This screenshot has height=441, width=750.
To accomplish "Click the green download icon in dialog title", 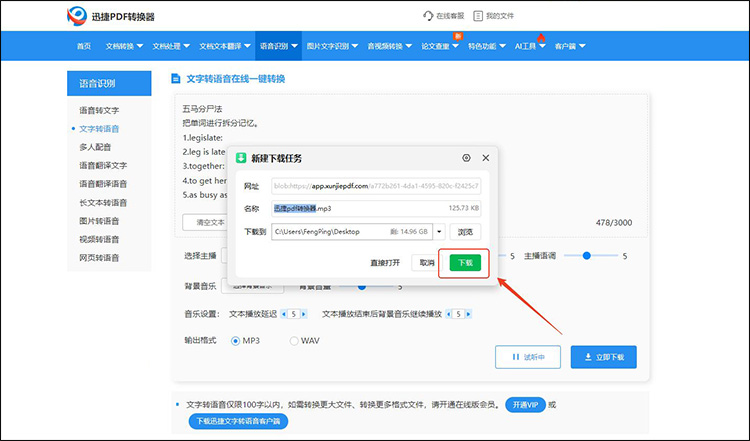I will [242, 158].
